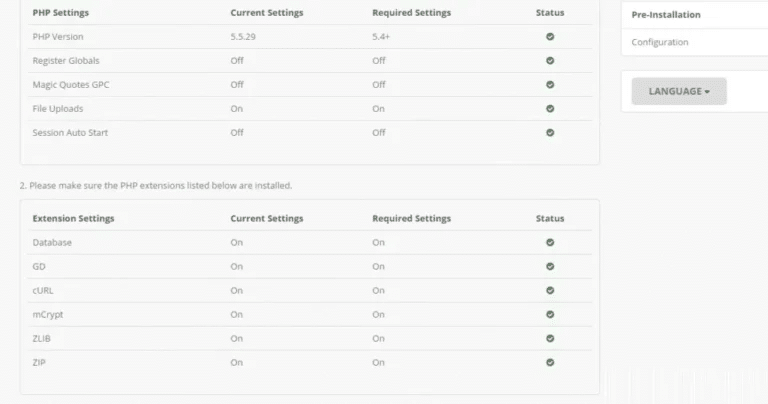Viewport: 768px width, 404px height.
Task: Click the GD extension status checkmark
Action: click(x=550, y=266)
